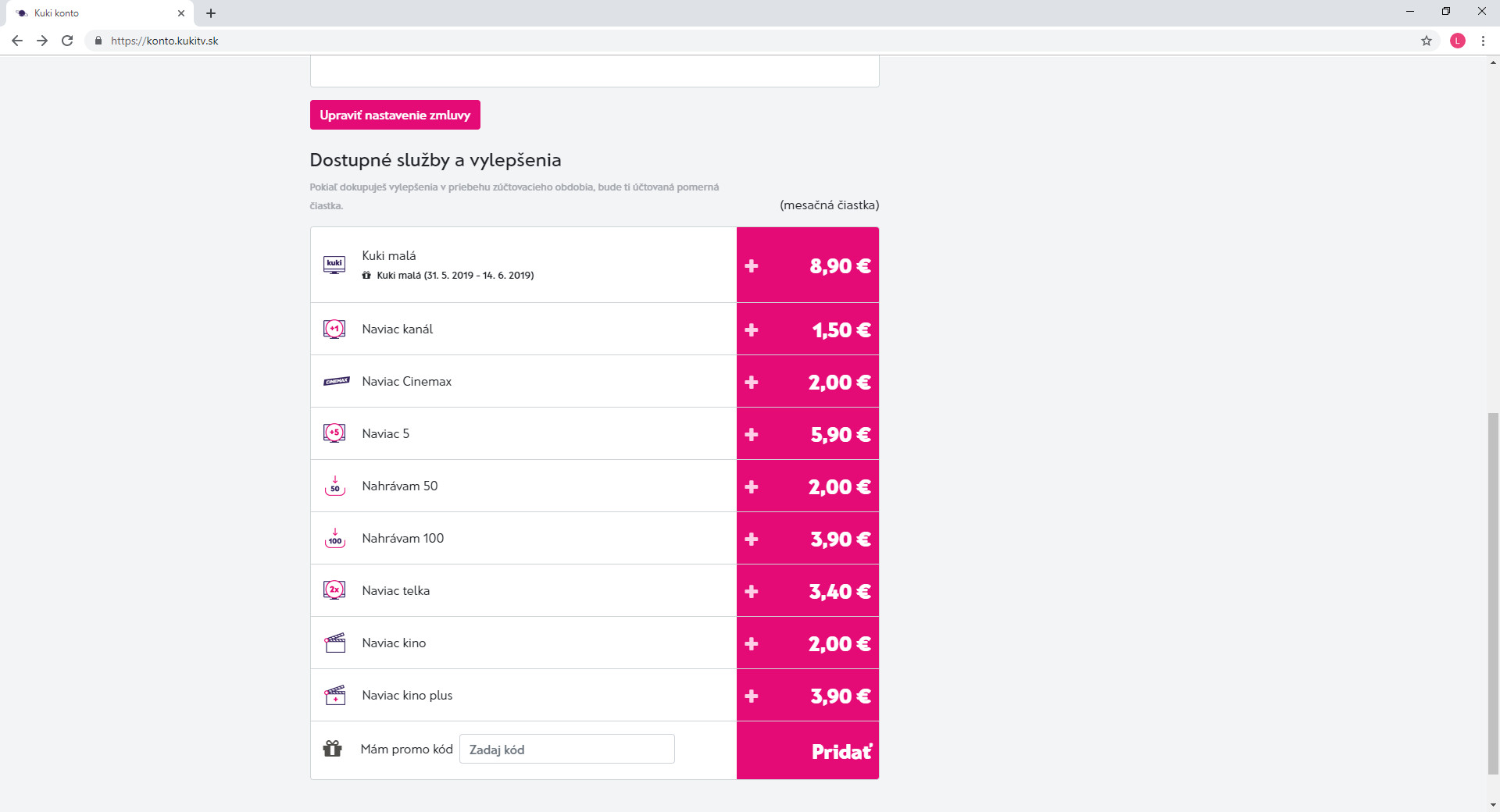
Task: Click the 3,40 € price button
Action: [808, 591]
